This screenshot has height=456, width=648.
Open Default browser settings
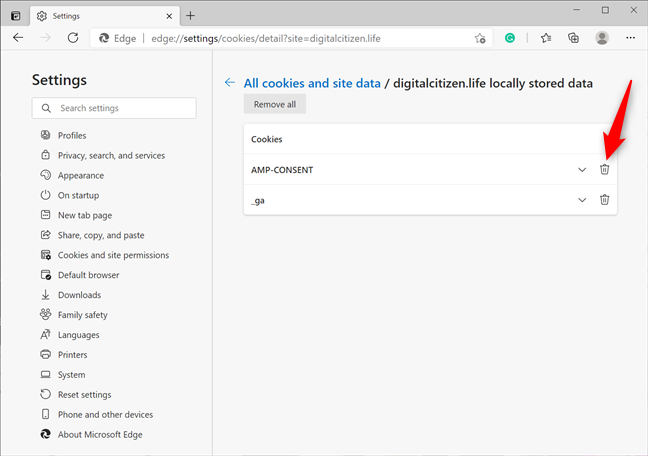tap(88, 275)
